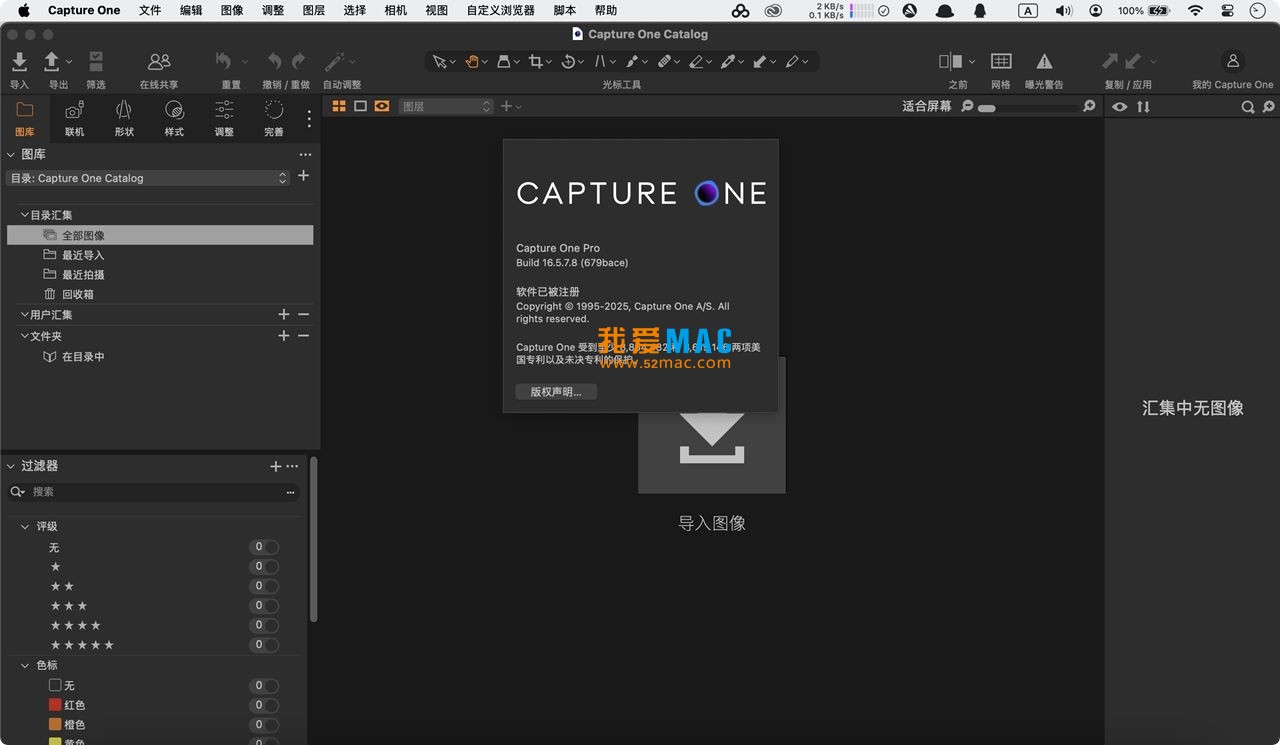Toggle browser eye visibility icon
Image resolution: width=1280 pixels, height=745 pixels.
coord(1119,107)
